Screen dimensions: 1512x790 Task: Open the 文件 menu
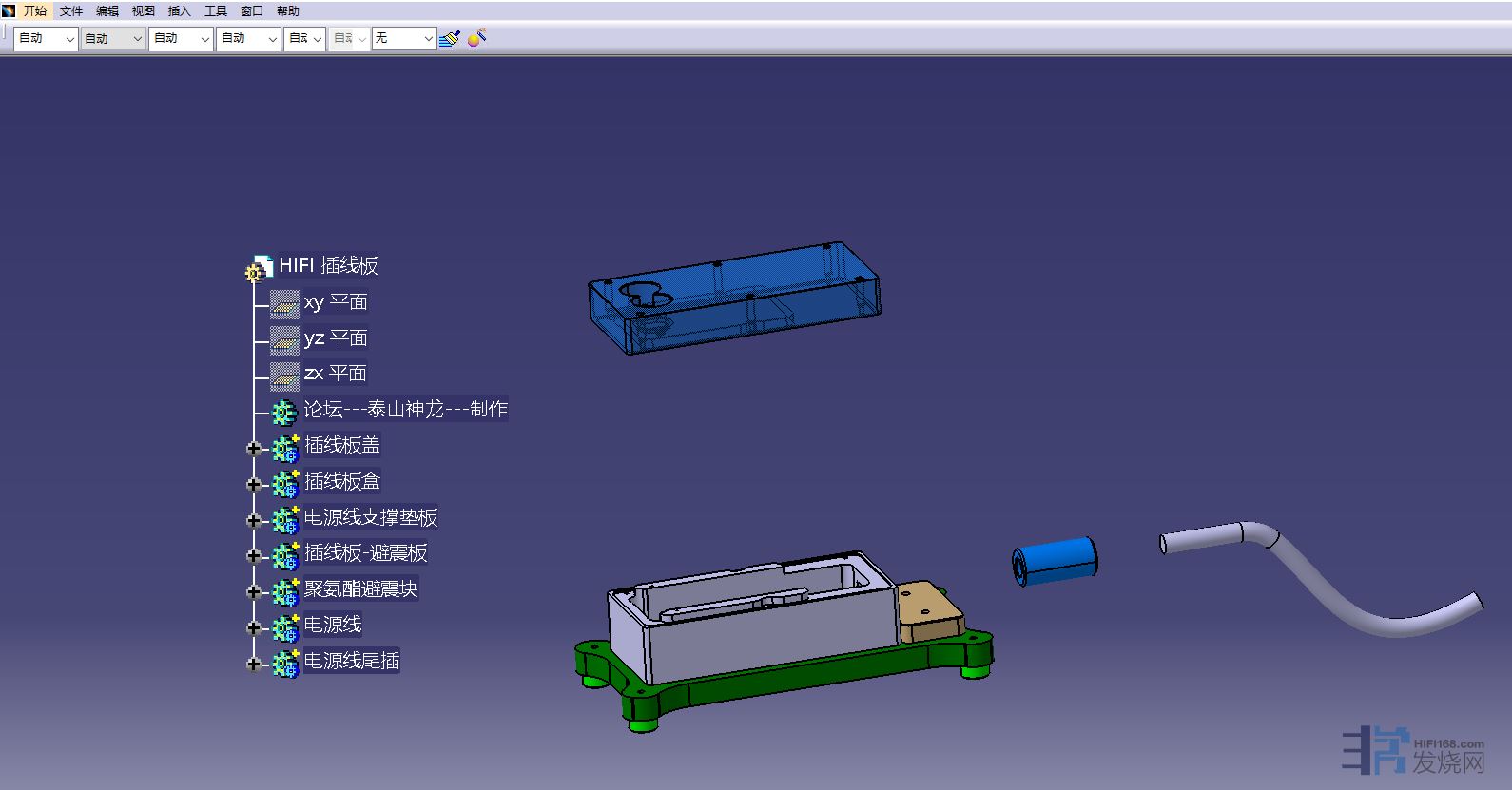point(71,11)
